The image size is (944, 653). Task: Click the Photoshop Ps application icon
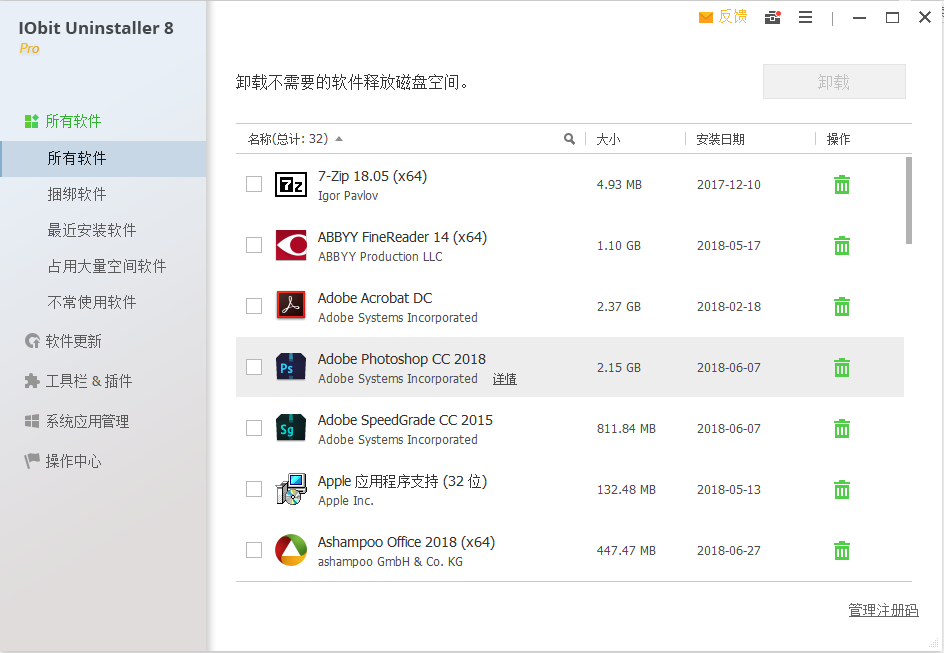tap(291, 367)
